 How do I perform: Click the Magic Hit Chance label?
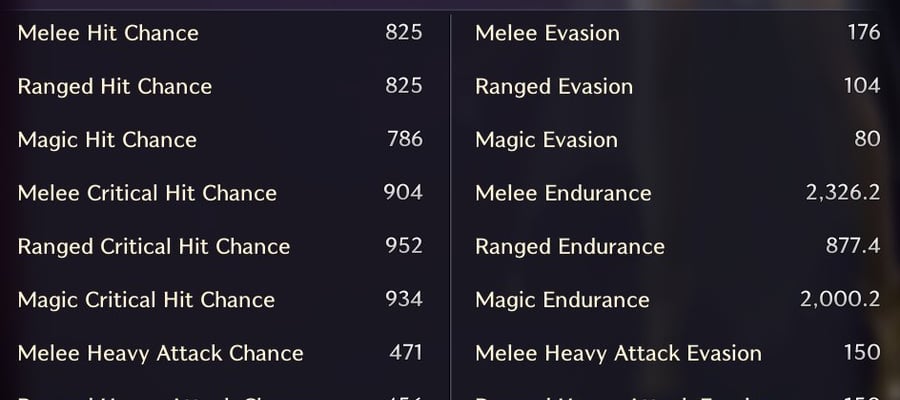click(107, 140)
